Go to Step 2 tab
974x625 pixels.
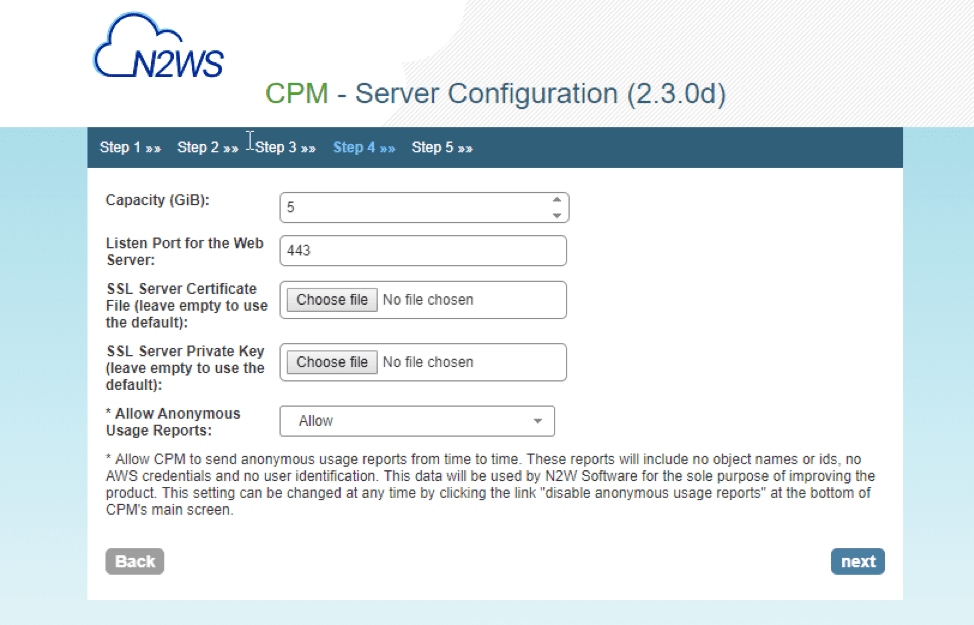point(207,148)
